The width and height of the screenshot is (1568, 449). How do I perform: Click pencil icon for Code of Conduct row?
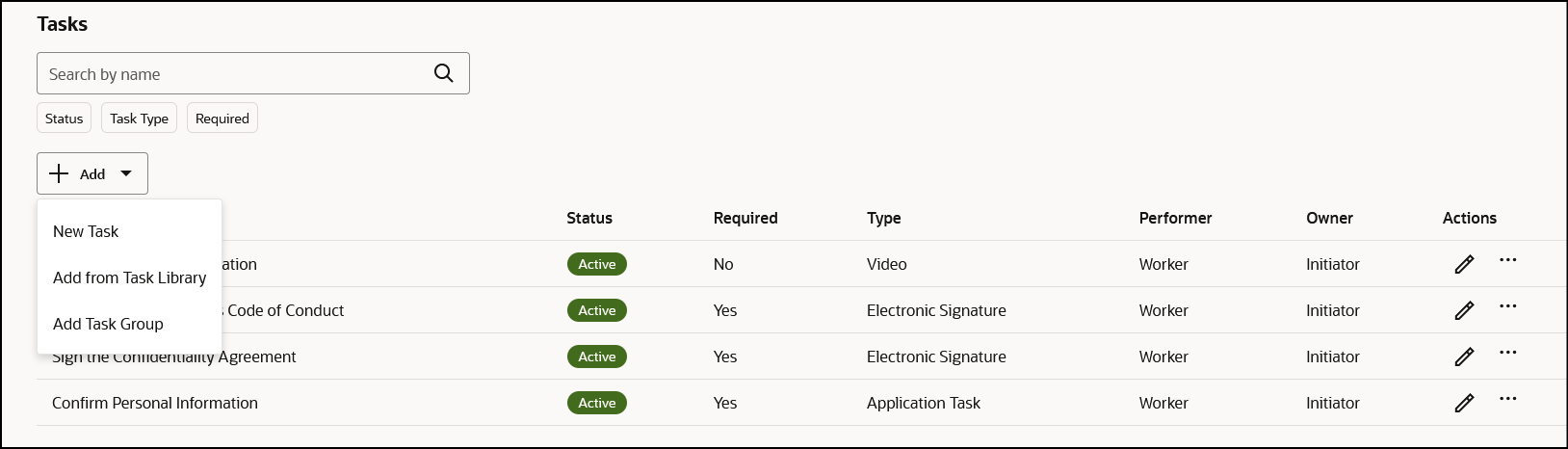click(1464, 310)
